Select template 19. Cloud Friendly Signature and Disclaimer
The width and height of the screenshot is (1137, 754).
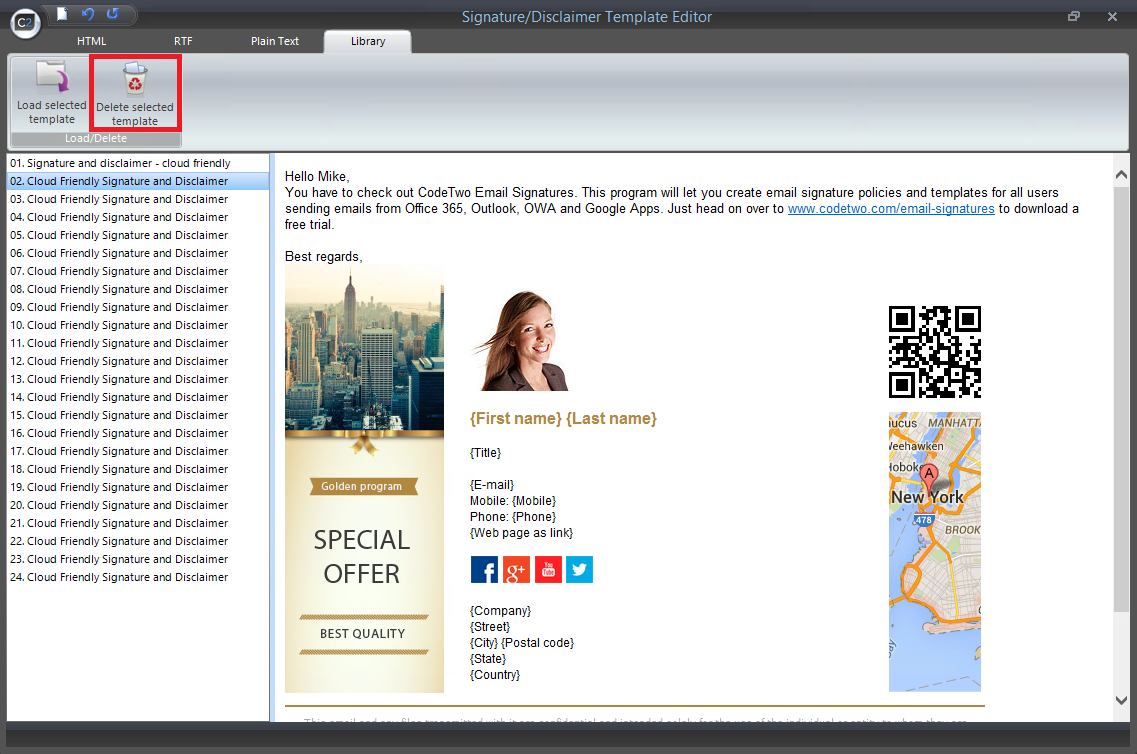(x=138, y=487)
